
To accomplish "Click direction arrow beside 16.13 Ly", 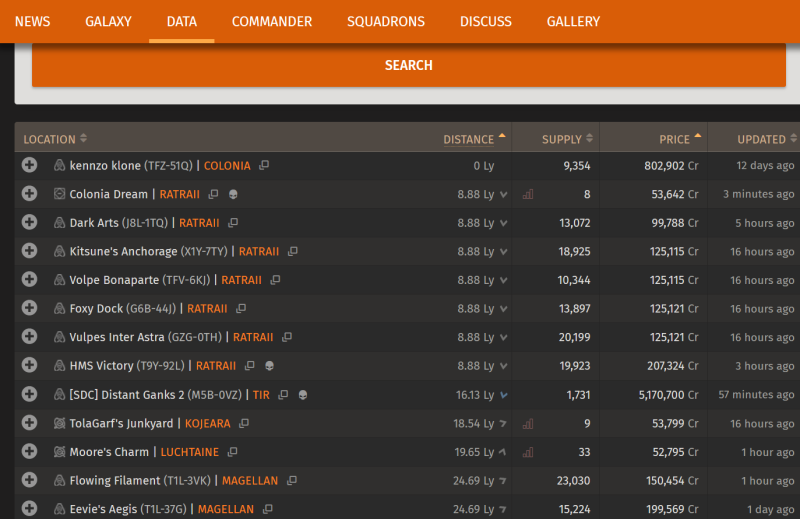I will coord(504,395).
